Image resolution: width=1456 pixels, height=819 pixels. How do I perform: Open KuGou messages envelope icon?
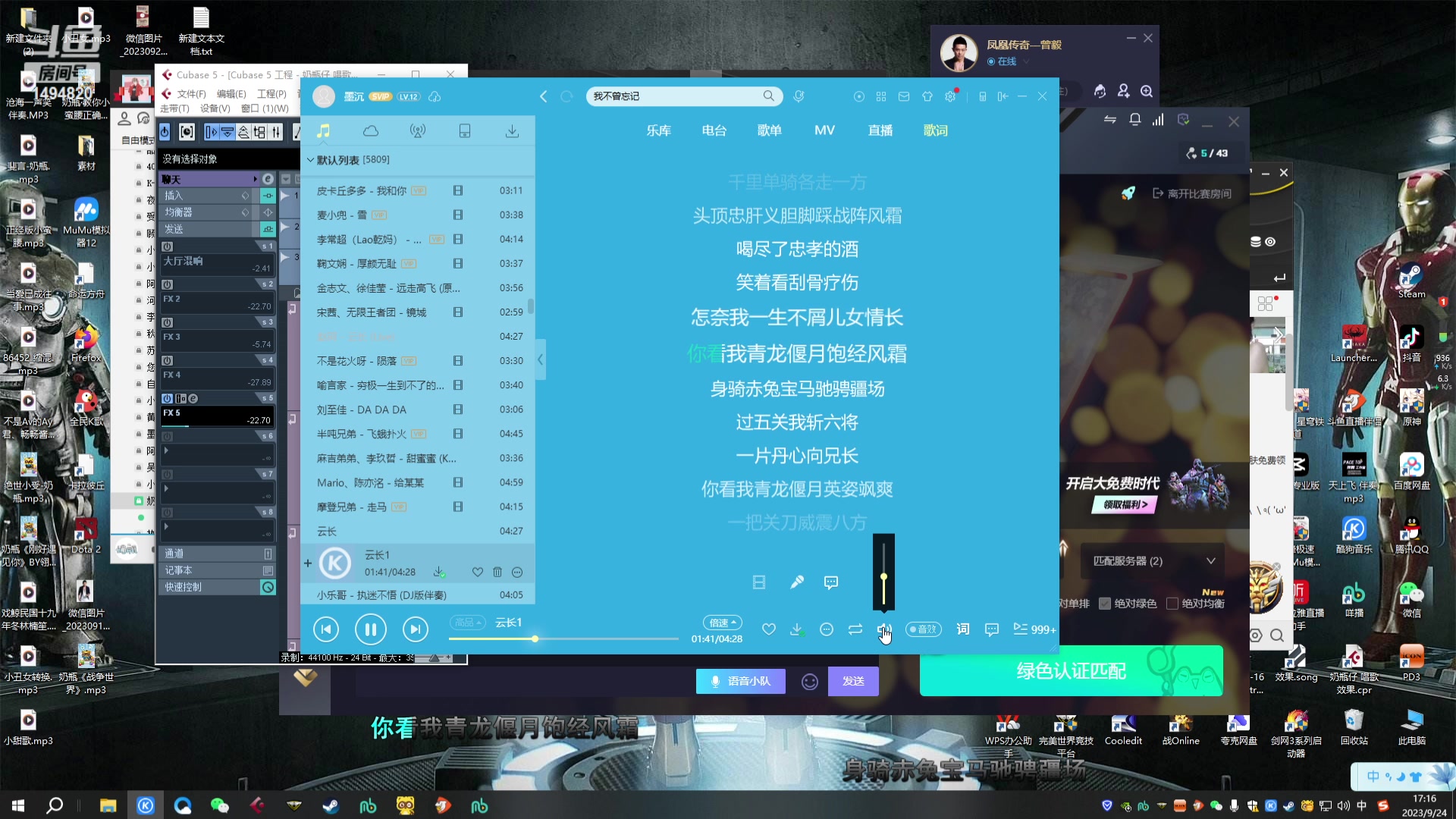coord(904,96)
